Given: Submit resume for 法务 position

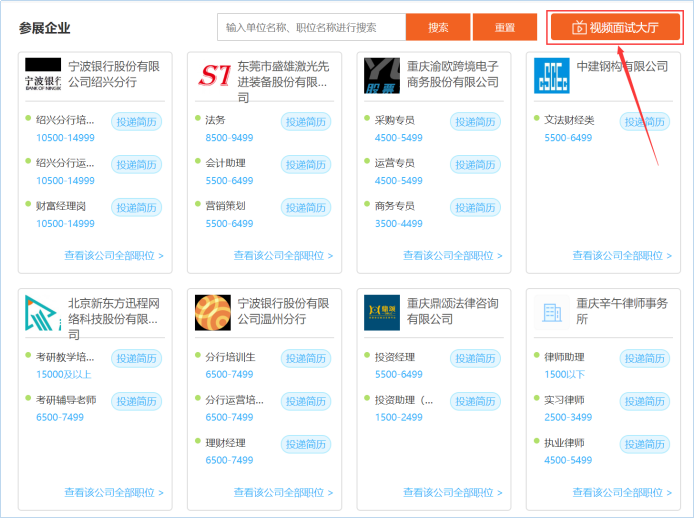Looking at the screenshot, I should 305,122.
